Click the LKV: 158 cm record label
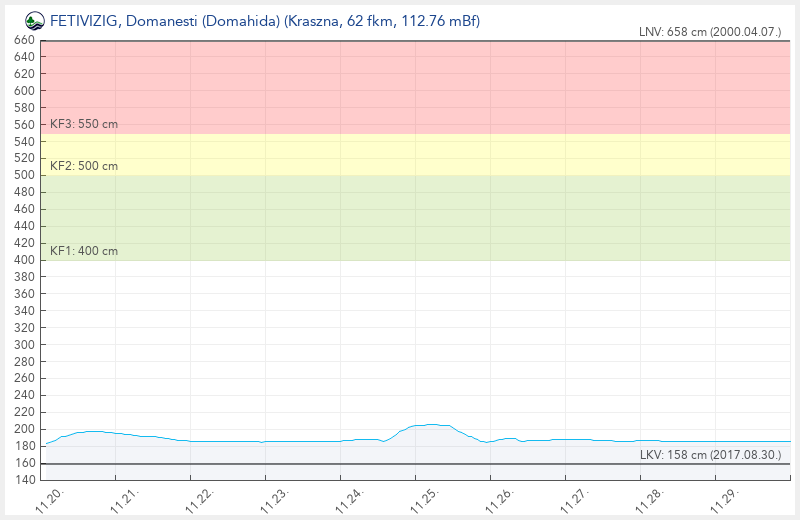800x520 pixels. click(710, 456)
